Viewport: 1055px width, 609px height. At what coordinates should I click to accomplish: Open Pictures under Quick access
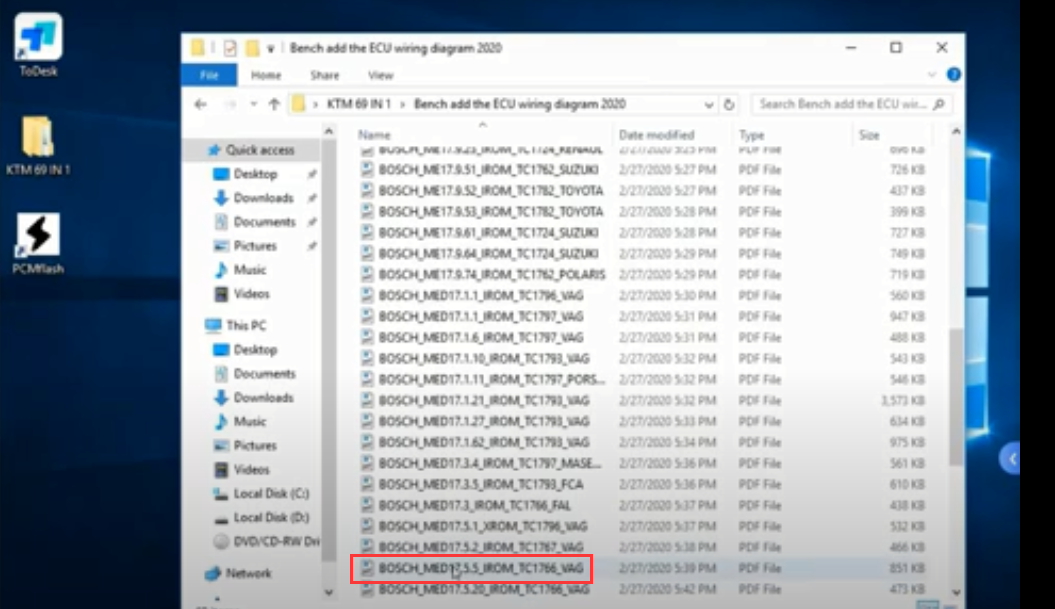point(254,246)
